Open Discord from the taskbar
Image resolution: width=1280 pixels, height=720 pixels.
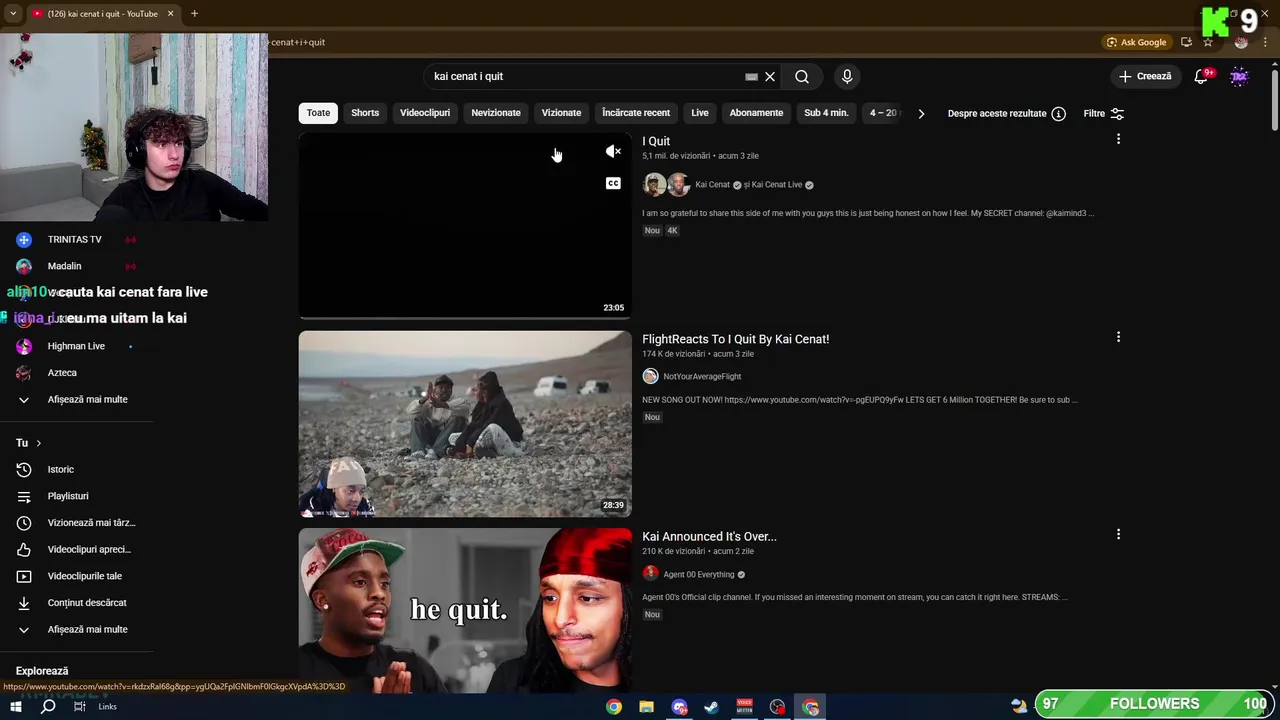point(679,707)
